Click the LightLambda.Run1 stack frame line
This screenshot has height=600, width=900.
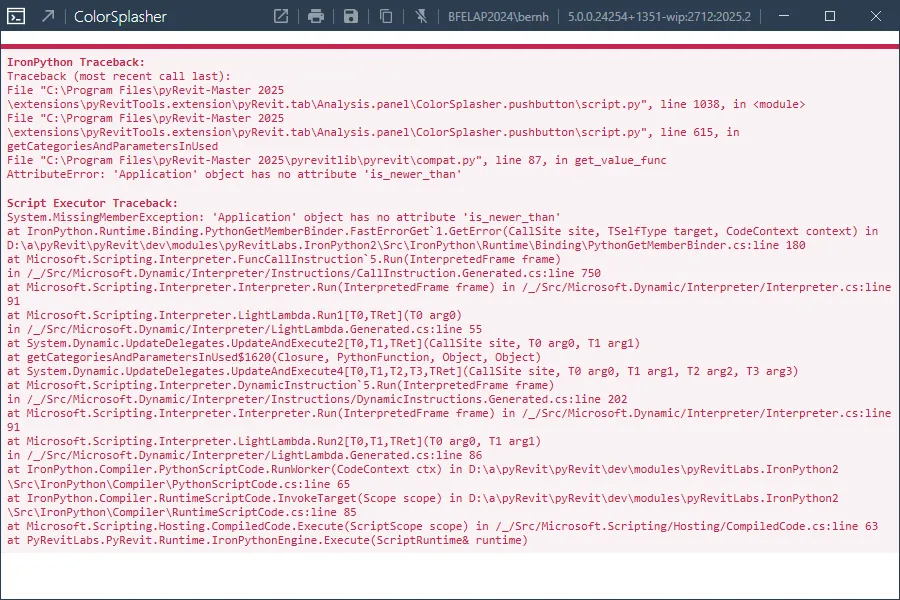pos(234,315)
